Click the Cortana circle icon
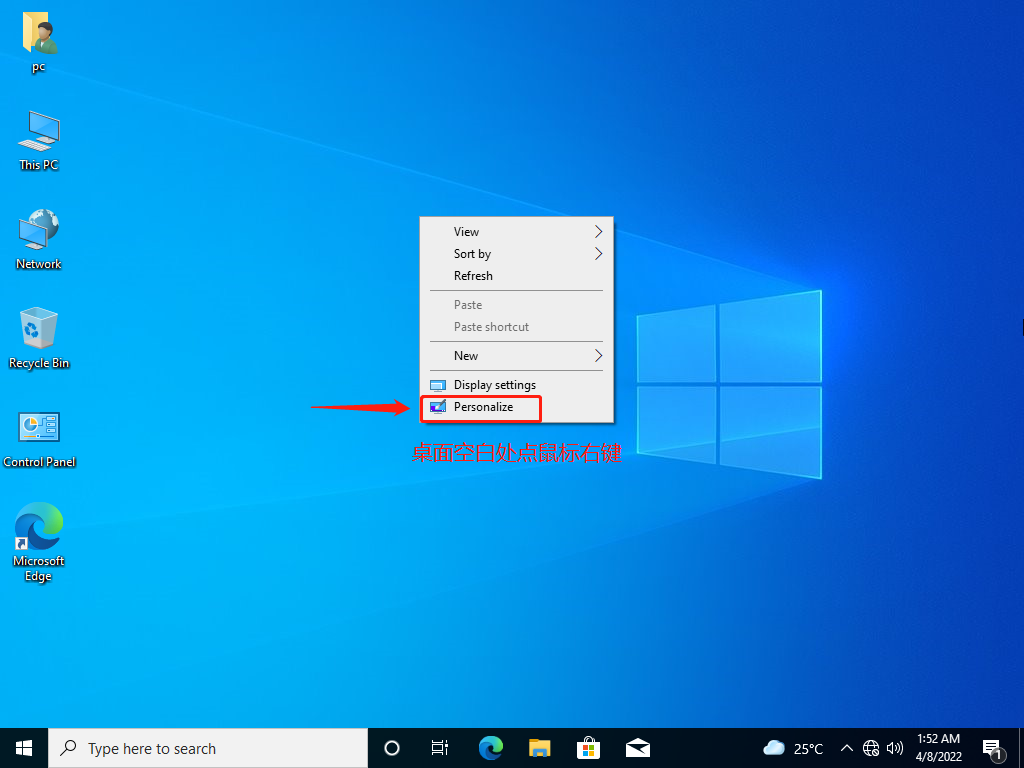Viewport: 1024px width, 768px height. 391,747
